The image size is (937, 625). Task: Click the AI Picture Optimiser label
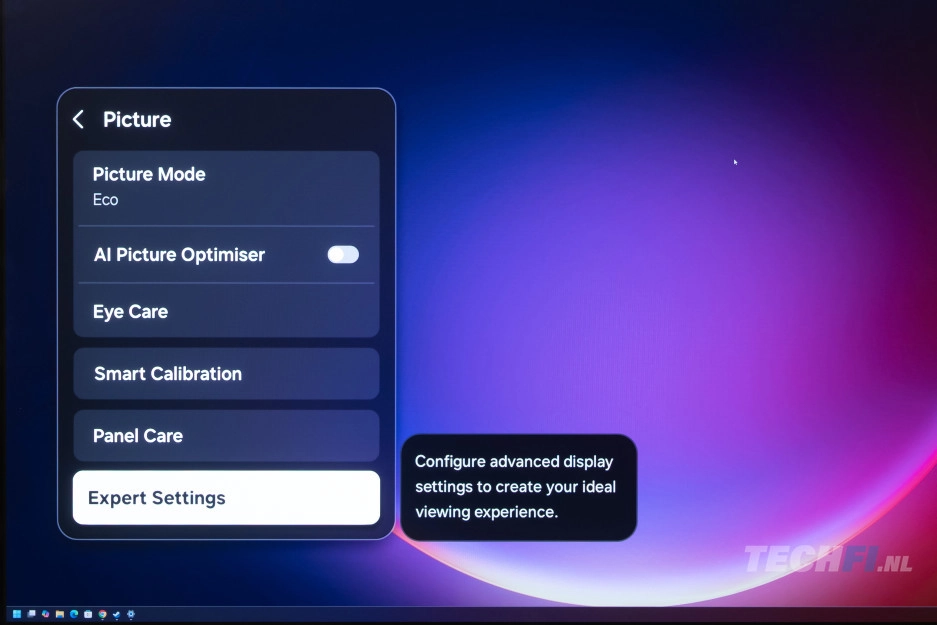pyautogui.click(x=179, y=255)
